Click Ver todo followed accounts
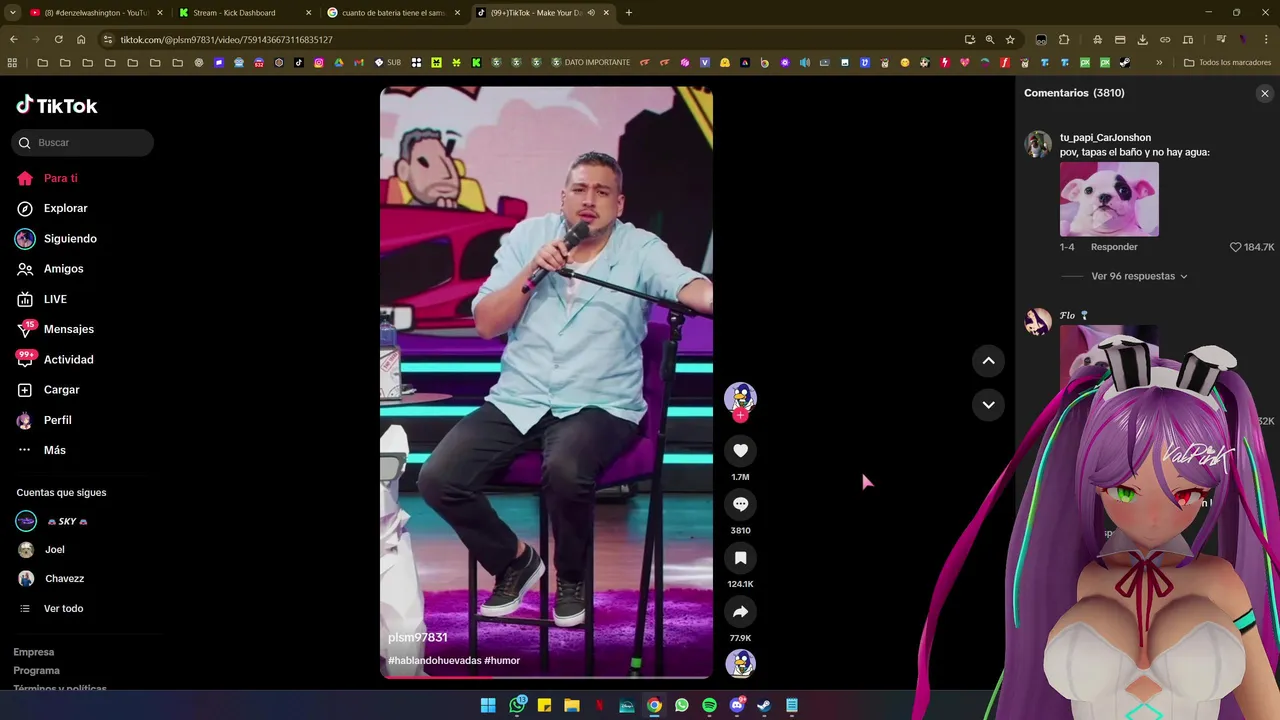 click(x=63, y=608)
